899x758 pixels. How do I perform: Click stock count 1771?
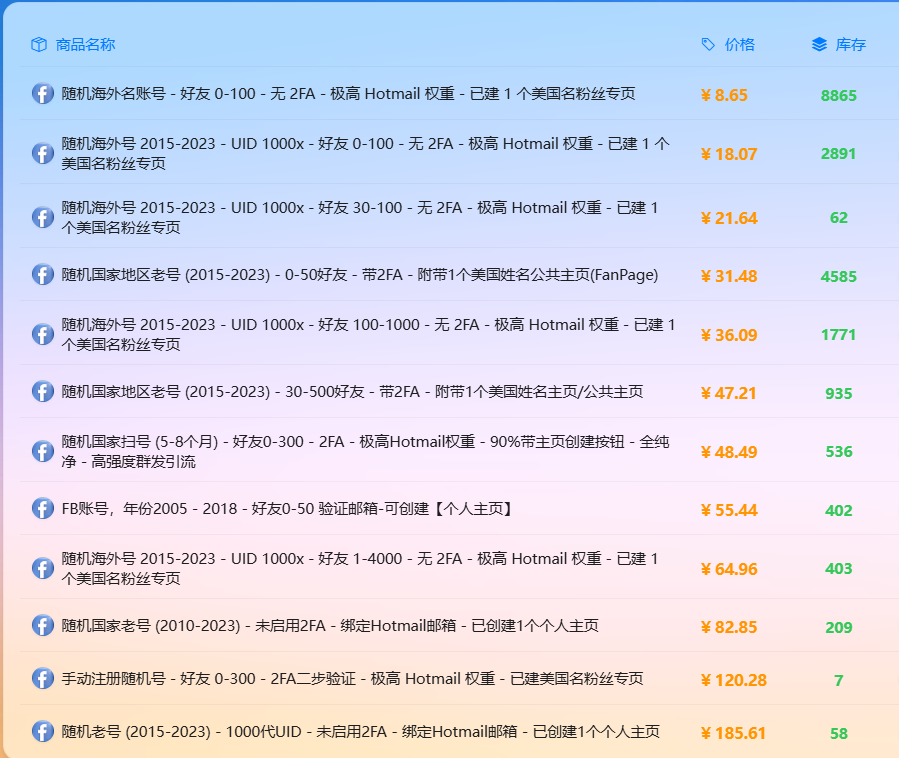[838, 335]
